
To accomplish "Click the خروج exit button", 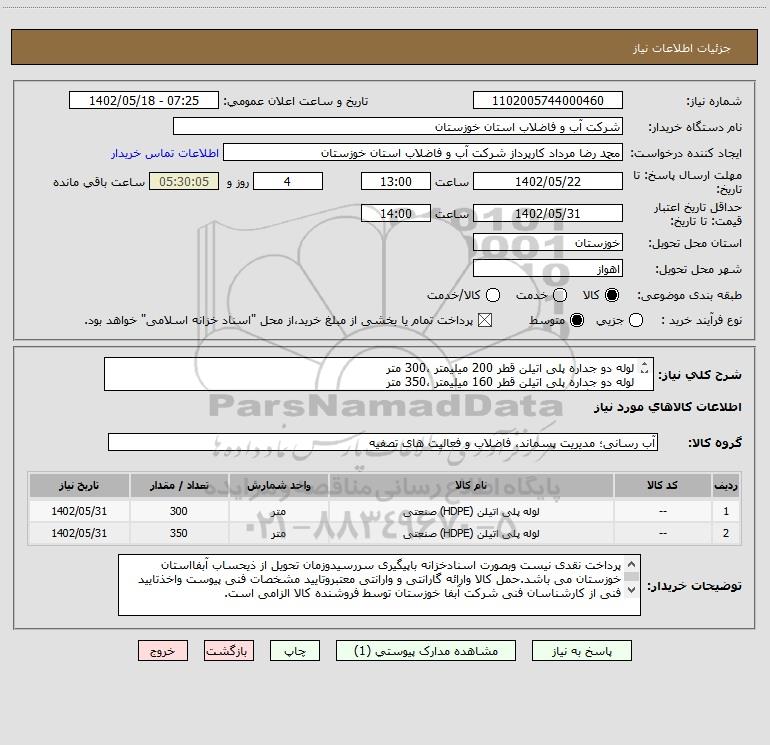I will click(x=163, y=651).
